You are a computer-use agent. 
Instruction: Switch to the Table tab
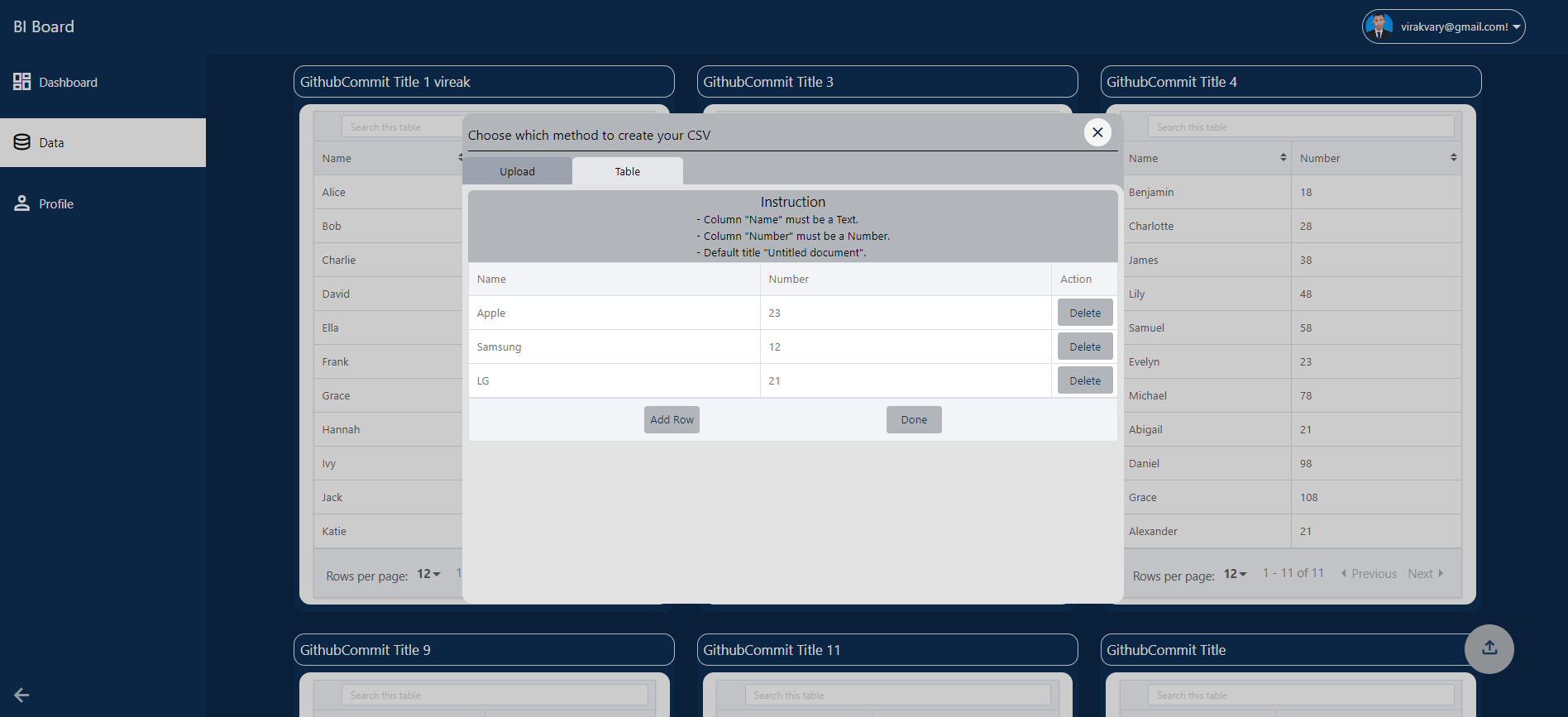(628, 171)
